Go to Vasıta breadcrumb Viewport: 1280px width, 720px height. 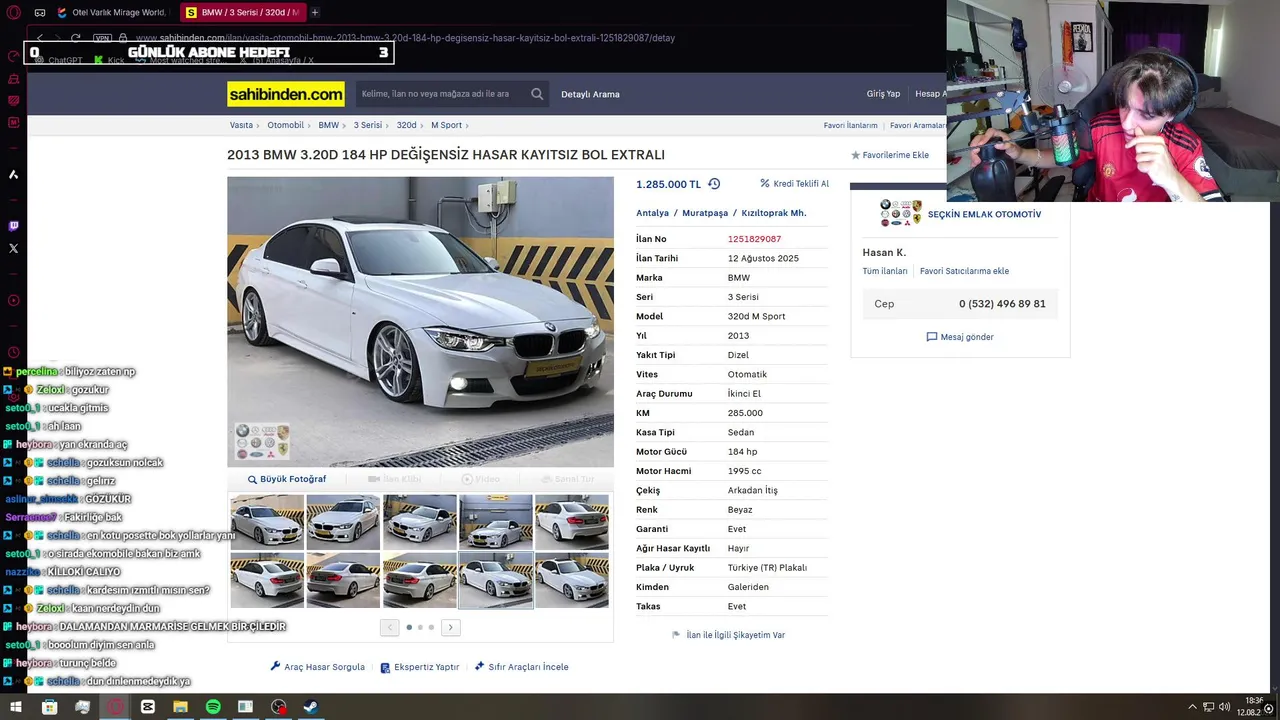[241, 125]
